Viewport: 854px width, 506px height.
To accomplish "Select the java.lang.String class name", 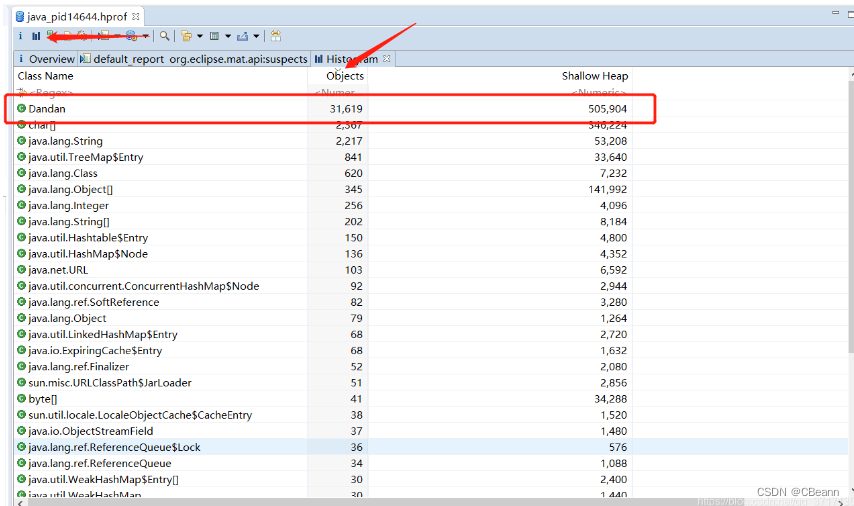I will [x=65, y=141].
